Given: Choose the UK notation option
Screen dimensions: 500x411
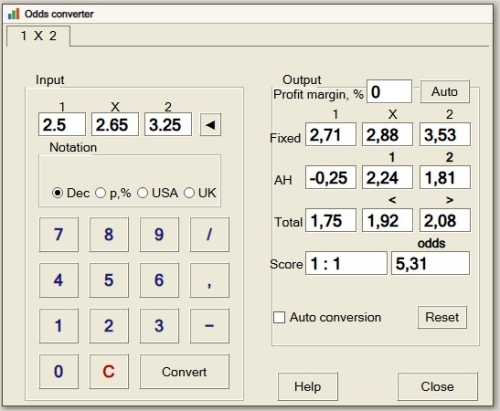Looking at the screenshot, I should pos(189,193).
